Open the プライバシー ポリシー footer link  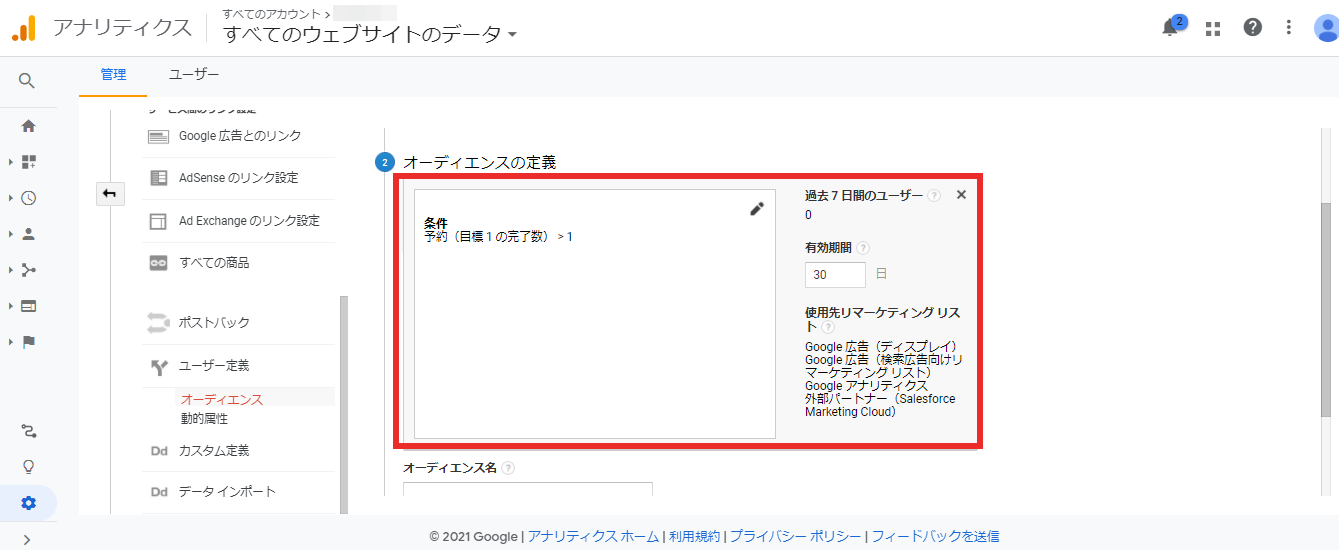795,536
